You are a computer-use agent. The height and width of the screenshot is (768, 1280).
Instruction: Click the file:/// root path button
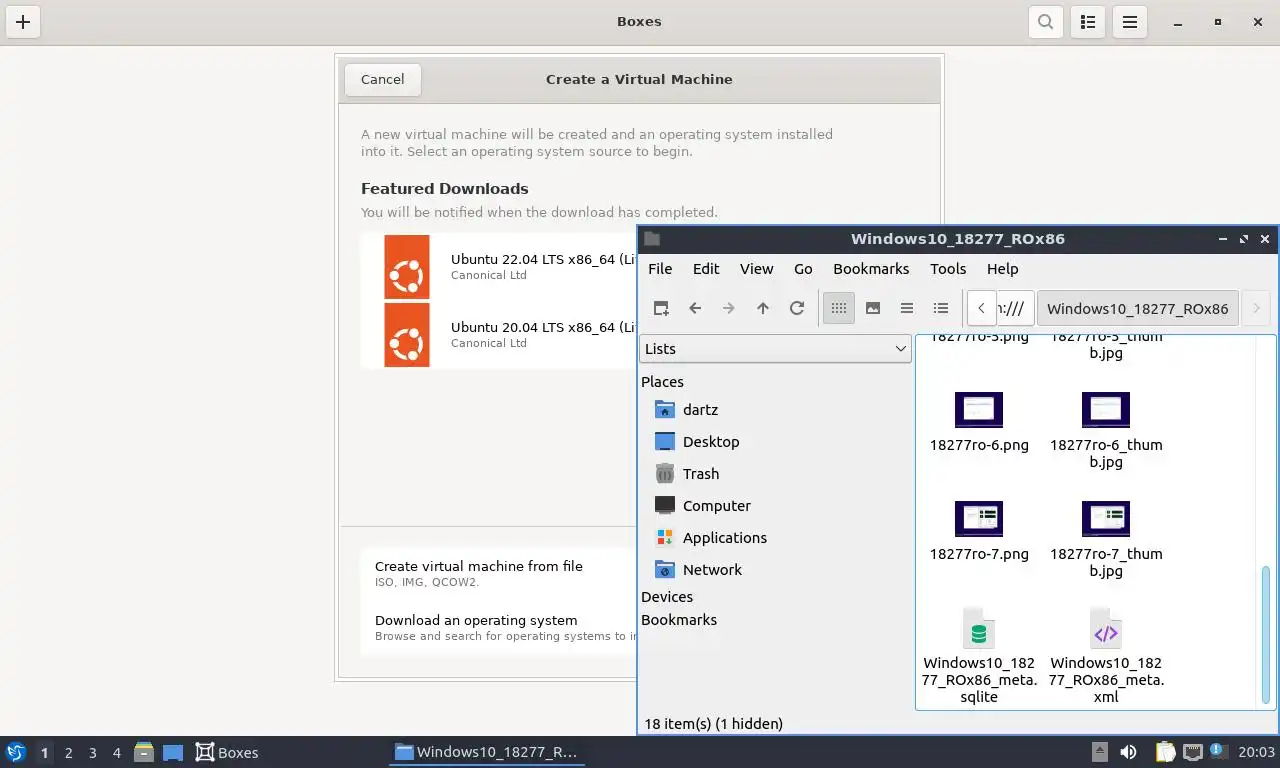tap(1014, 308)
